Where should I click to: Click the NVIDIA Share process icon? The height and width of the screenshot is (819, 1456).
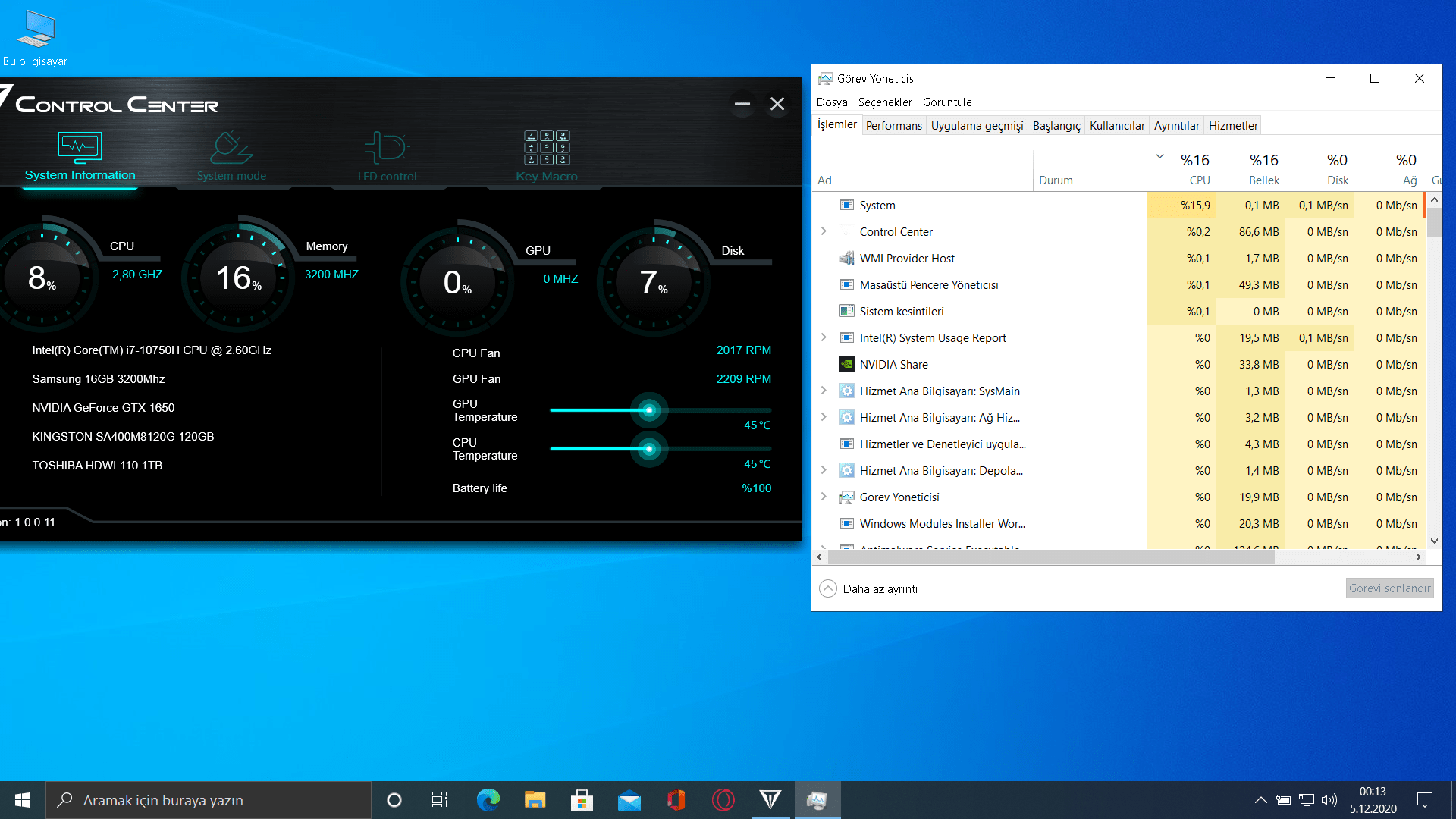(847, 365)
